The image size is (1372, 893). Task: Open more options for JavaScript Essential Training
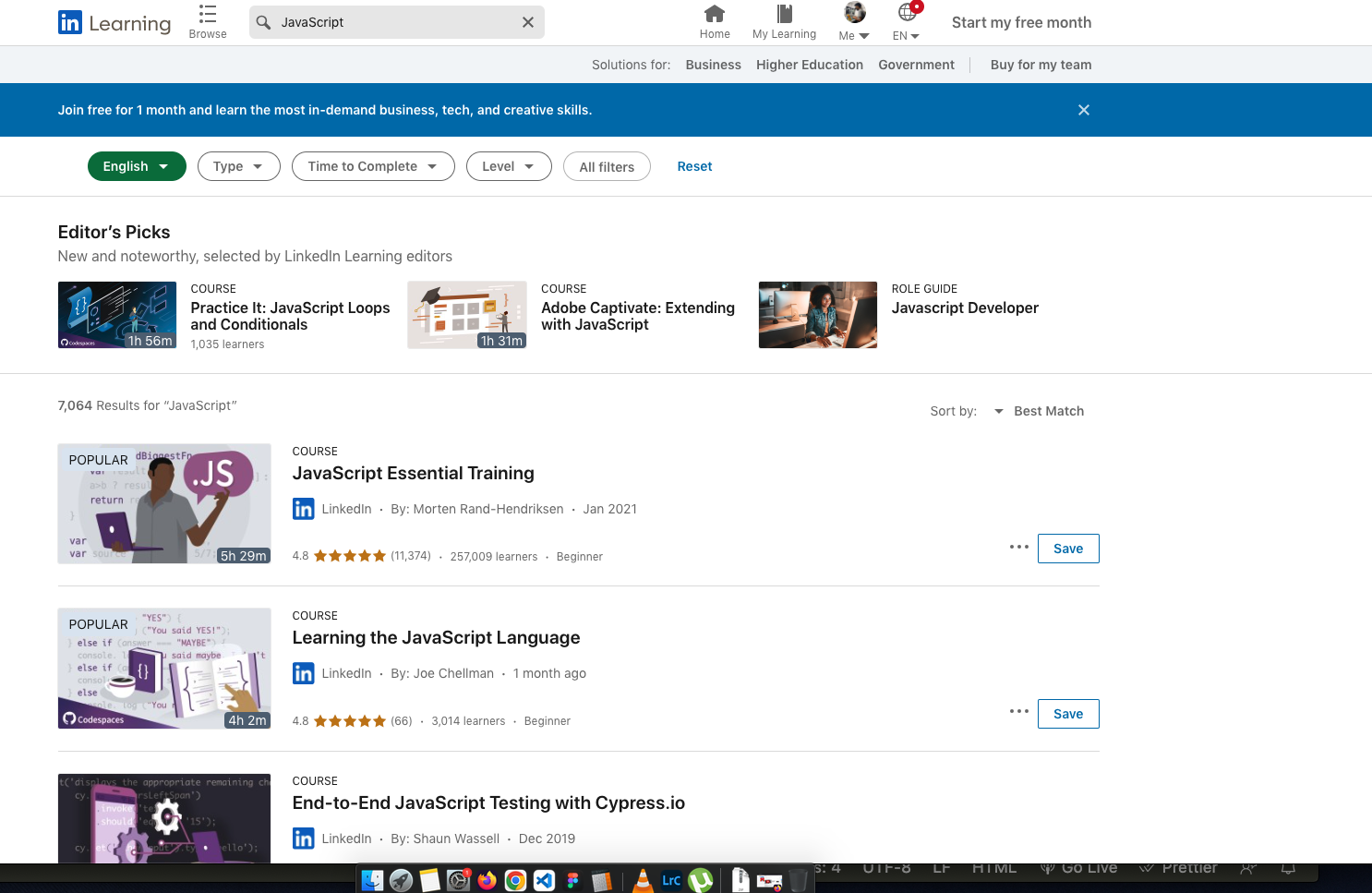click(x=1018, y=547)
